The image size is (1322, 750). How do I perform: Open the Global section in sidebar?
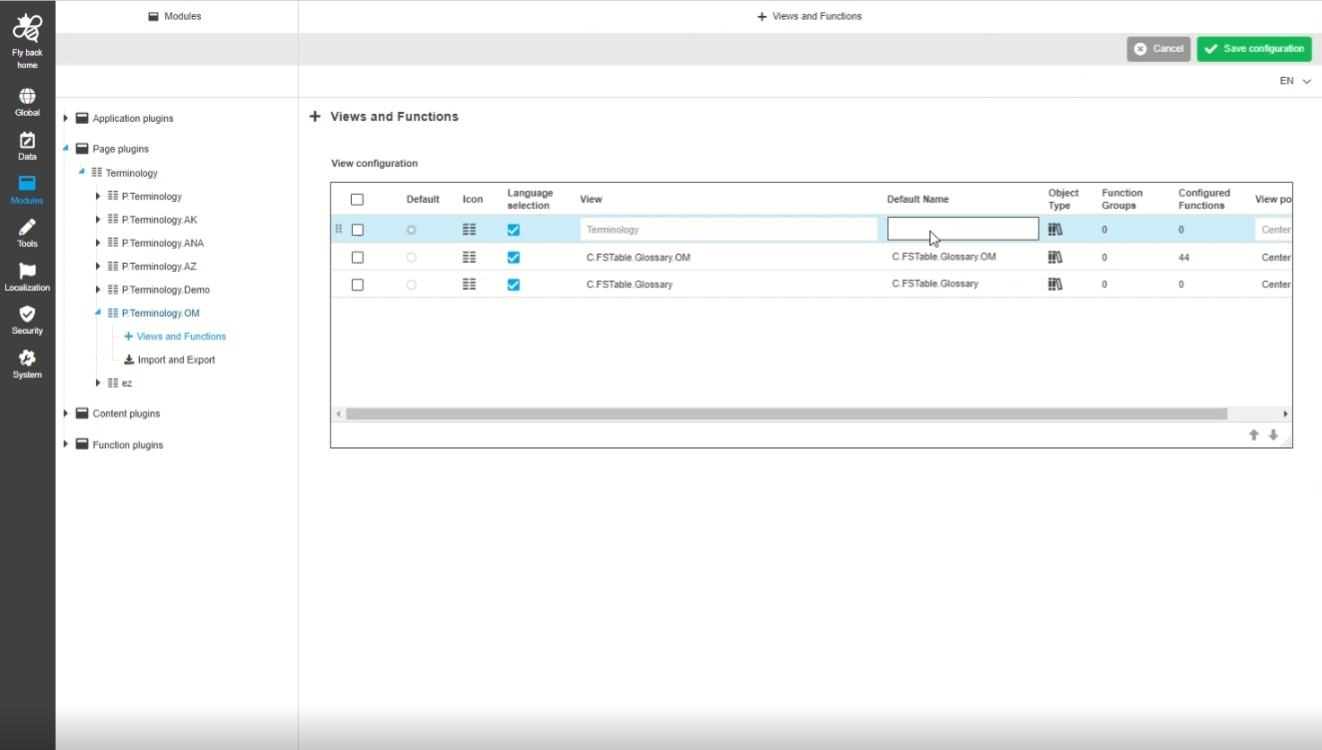point(27,97)
